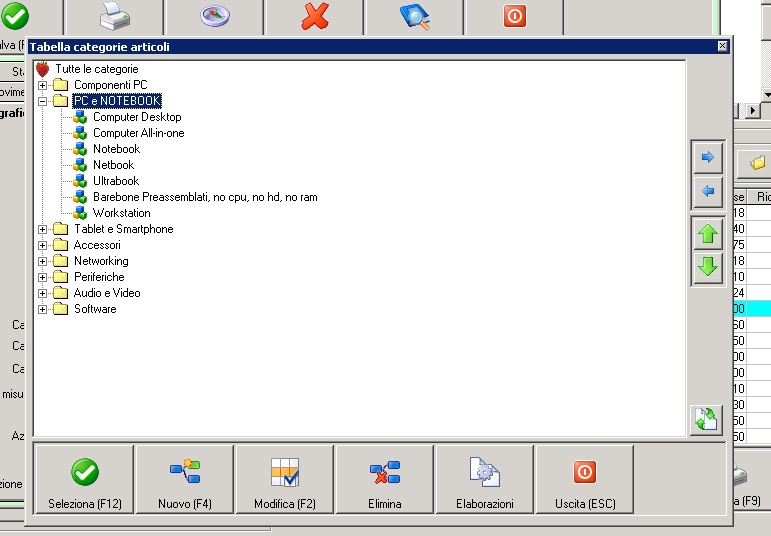Move category down with green down arrow
The height and width of the screenshot is (536, 771).
tap(708, 268)
